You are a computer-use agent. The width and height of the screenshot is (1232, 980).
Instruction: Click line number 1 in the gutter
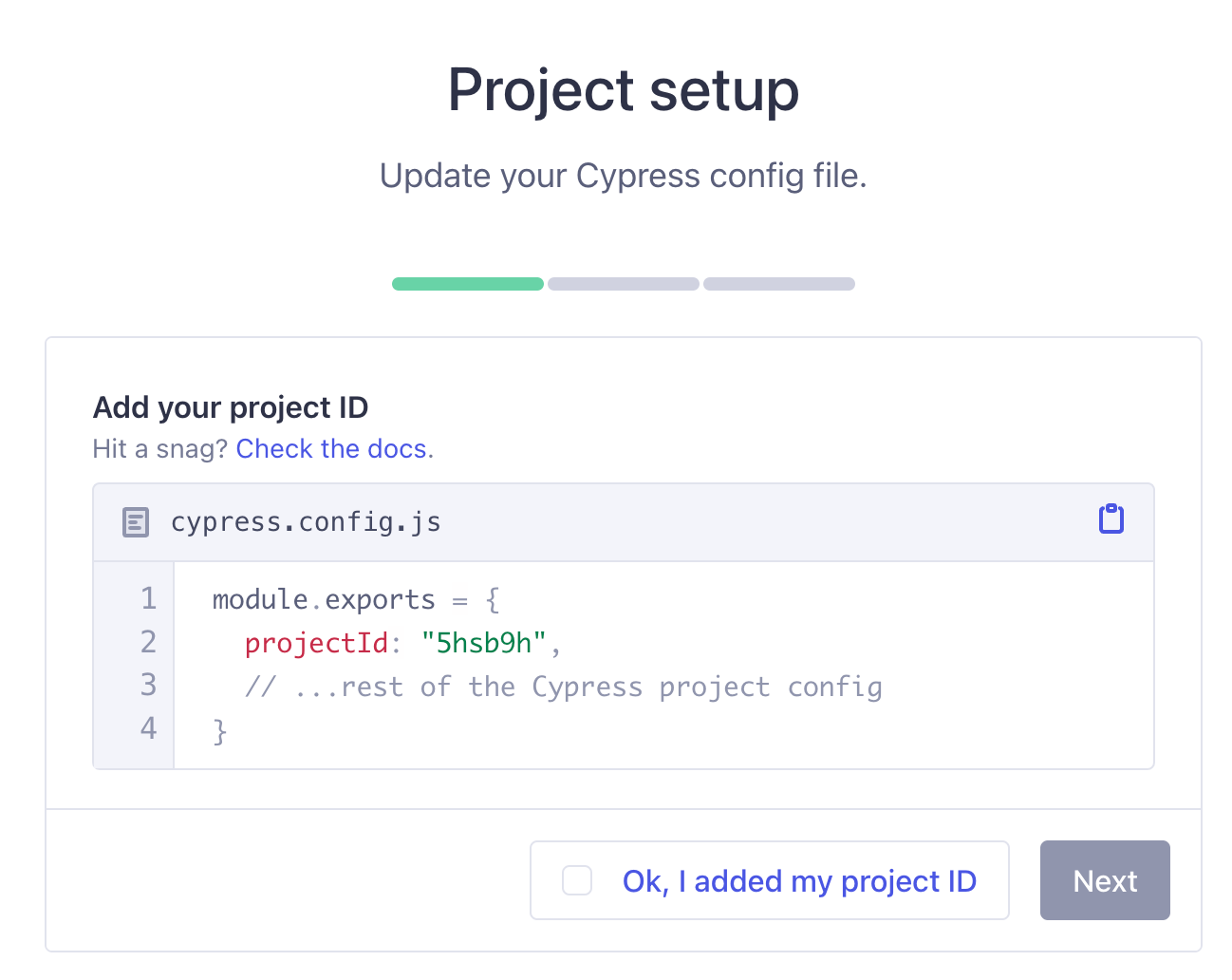tap(148, 598)
